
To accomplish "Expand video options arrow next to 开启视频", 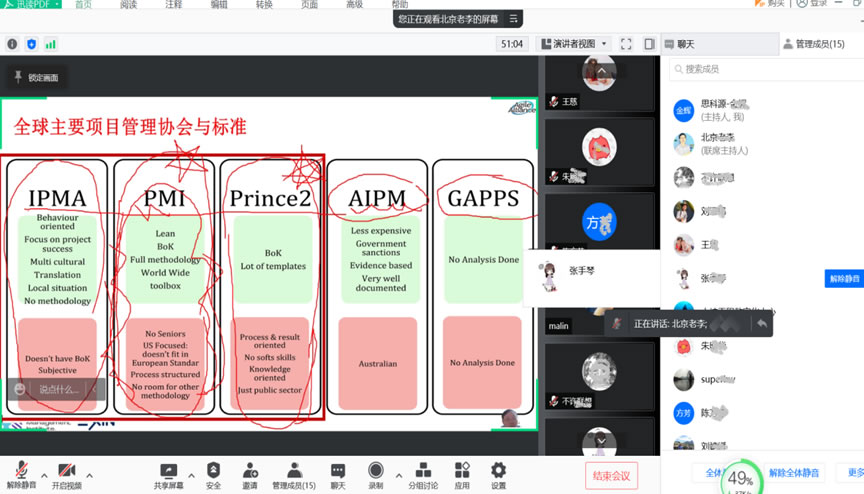I will click(89, 475).
